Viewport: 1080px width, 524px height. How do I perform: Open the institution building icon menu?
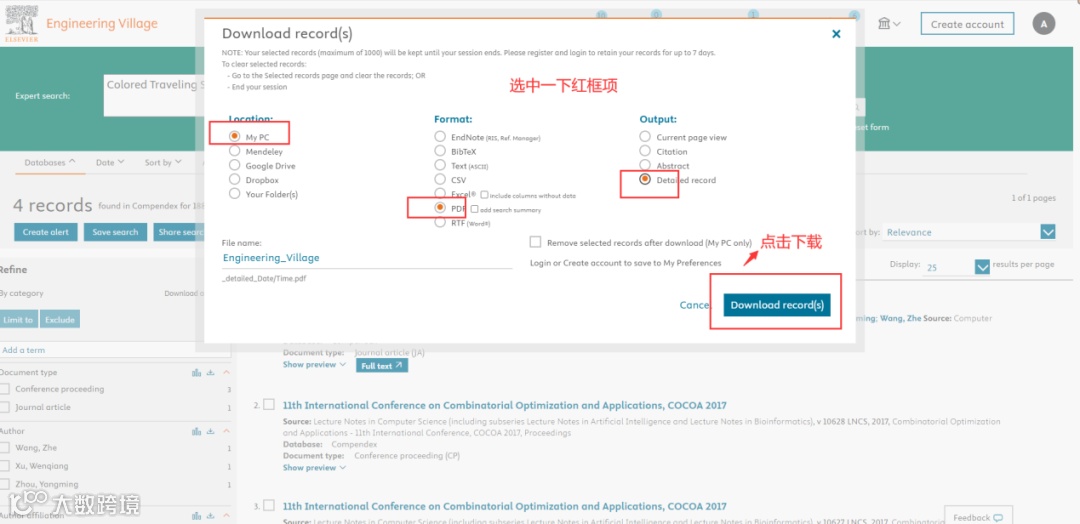889,24
